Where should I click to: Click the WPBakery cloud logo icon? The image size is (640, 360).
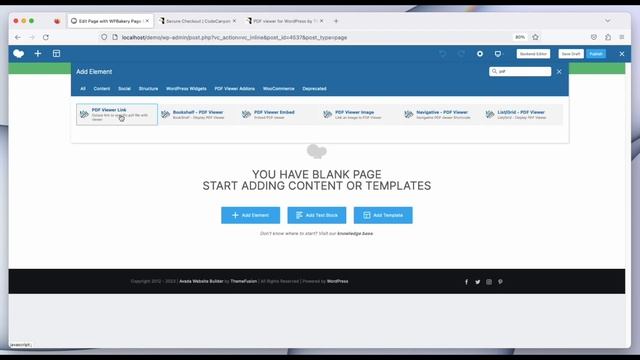18,53
